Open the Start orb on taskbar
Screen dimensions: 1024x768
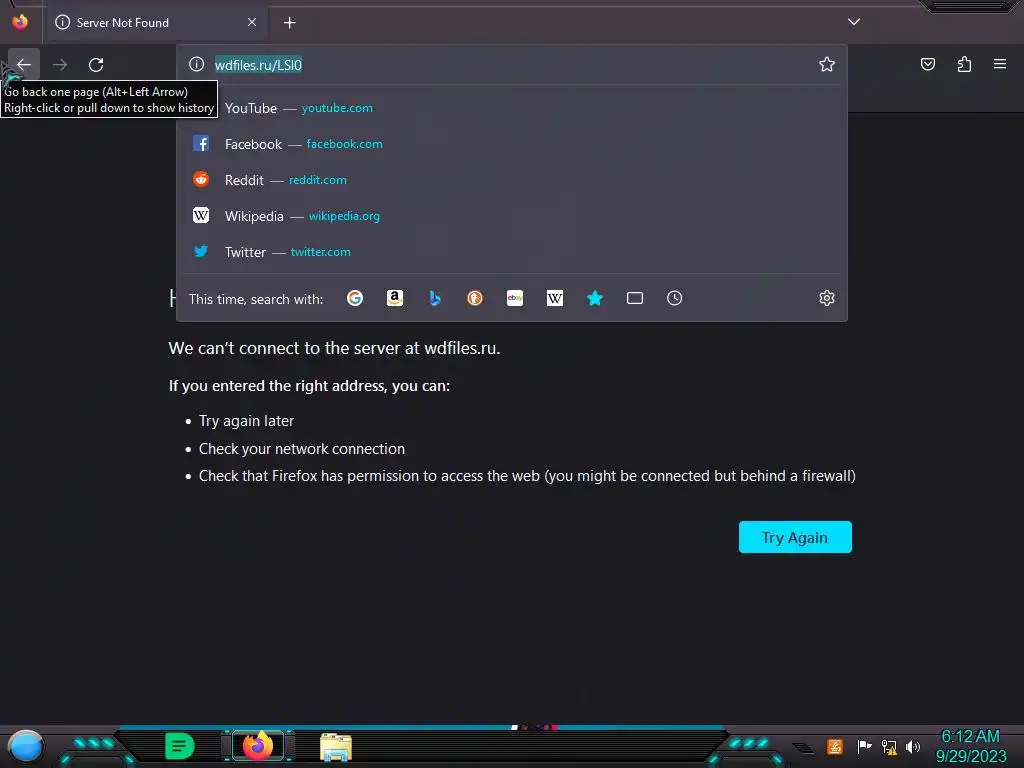point(25,747)
